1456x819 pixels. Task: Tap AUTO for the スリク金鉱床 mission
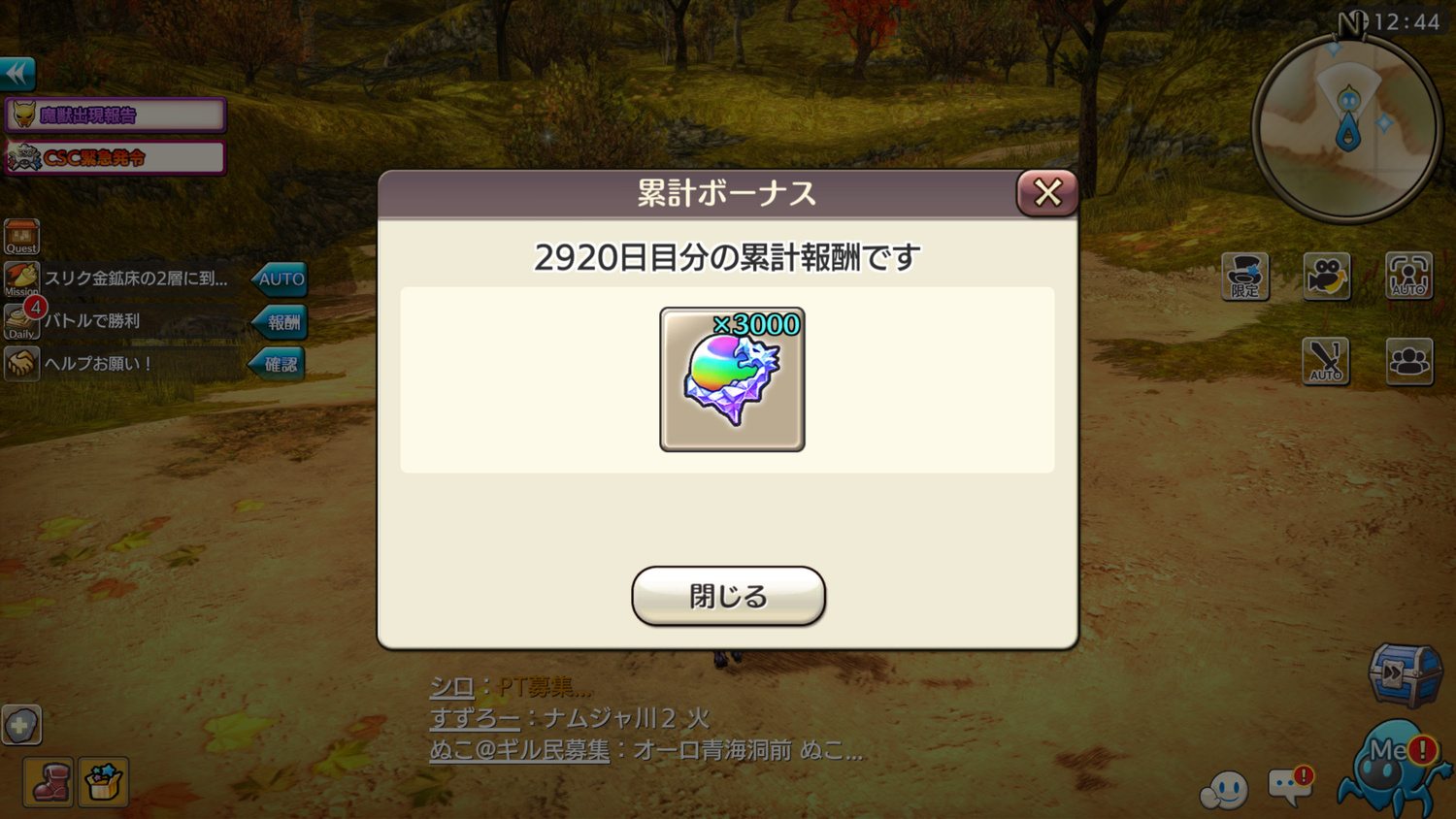pos(280,278)
